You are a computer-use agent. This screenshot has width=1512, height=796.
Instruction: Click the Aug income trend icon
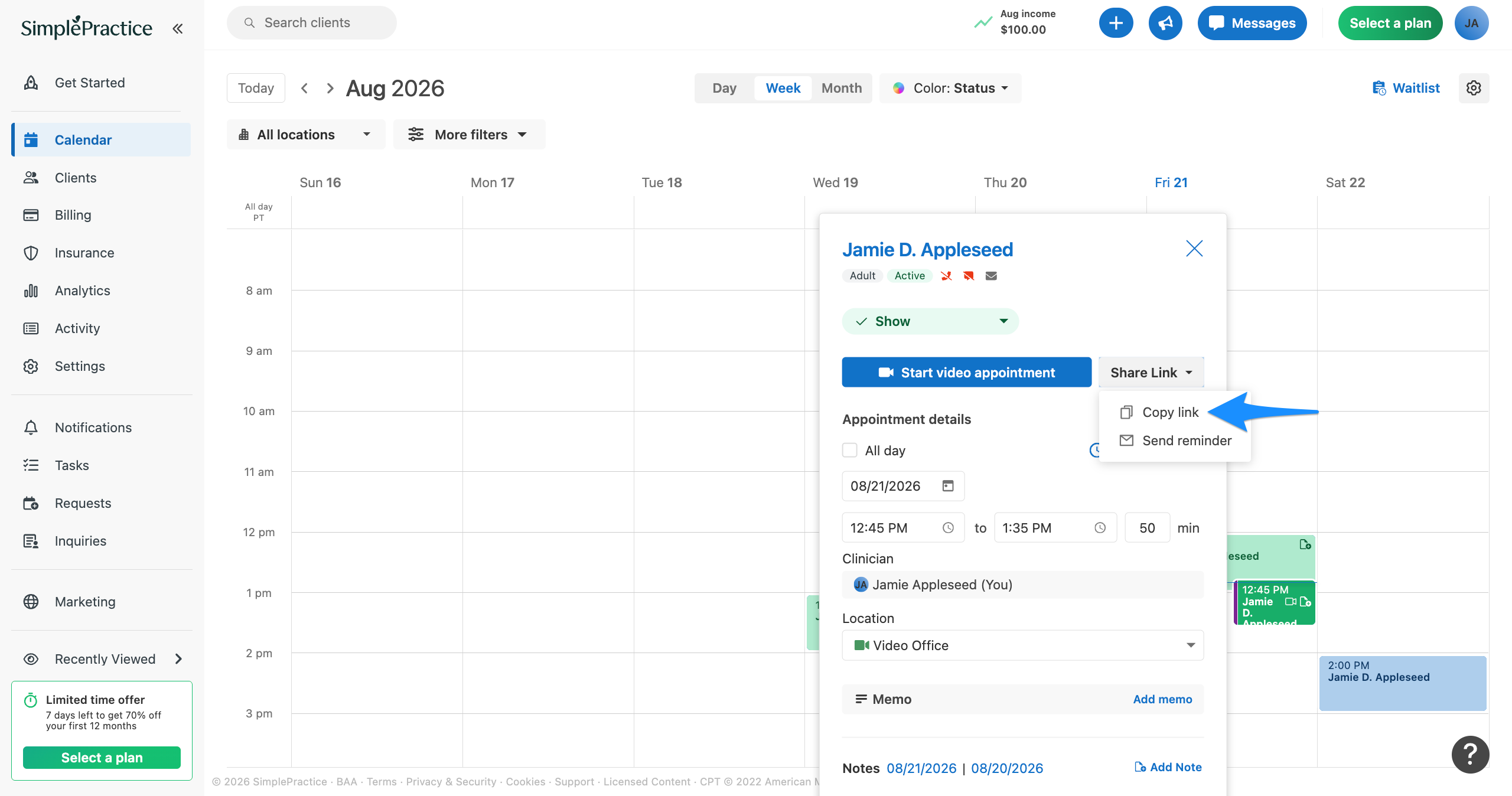[x=983, y=22]
